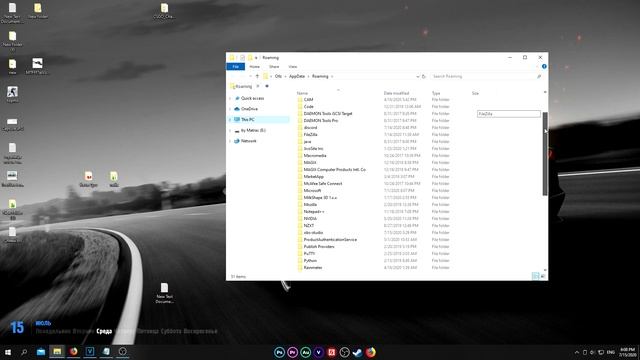Select Roaming in the address path
Viewport: 640px width, 360px height.
(x=320, y=76)
